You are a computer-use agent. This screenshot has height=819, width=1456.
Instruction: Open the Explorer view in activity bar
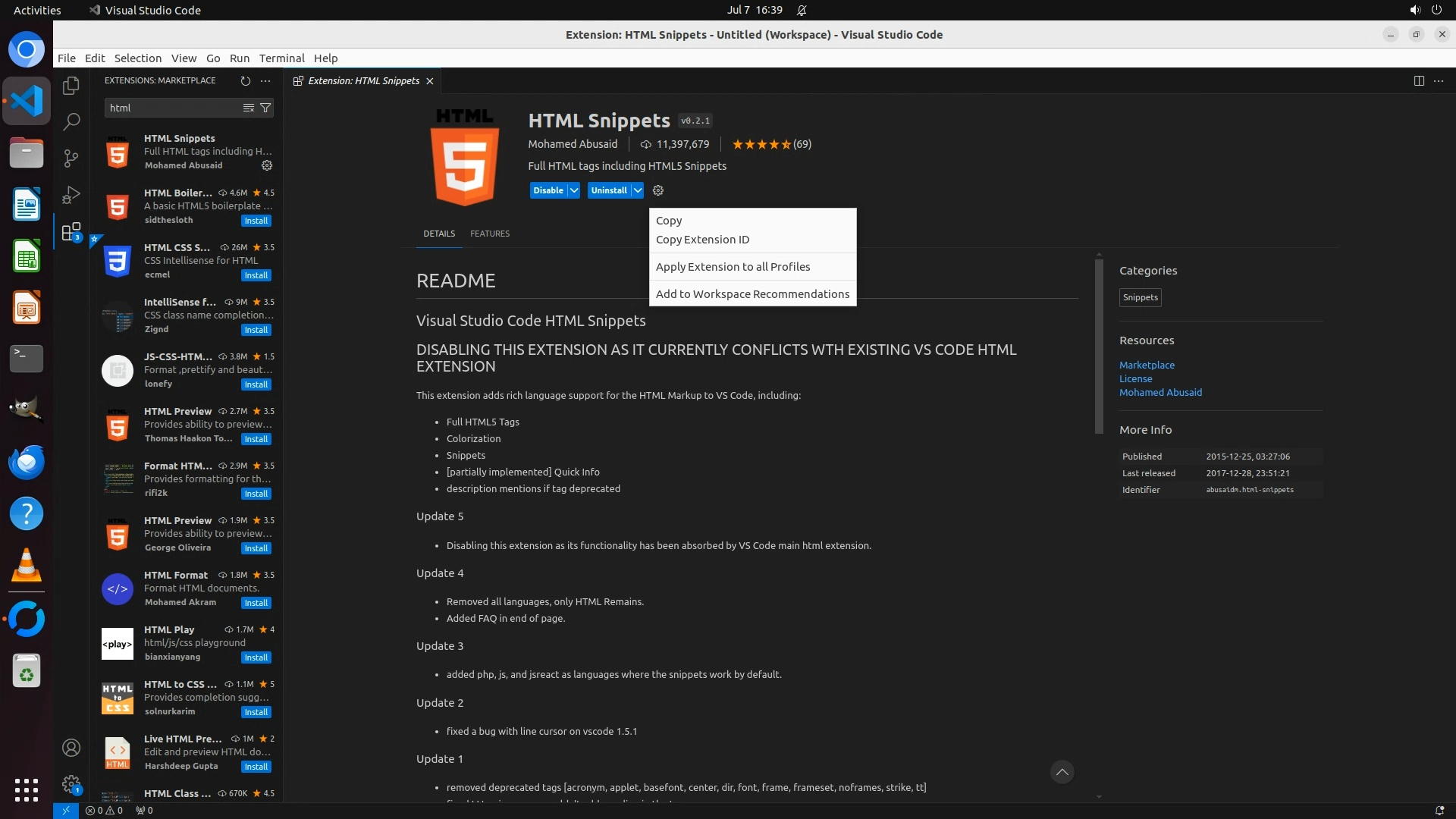(x=71, y=86)
